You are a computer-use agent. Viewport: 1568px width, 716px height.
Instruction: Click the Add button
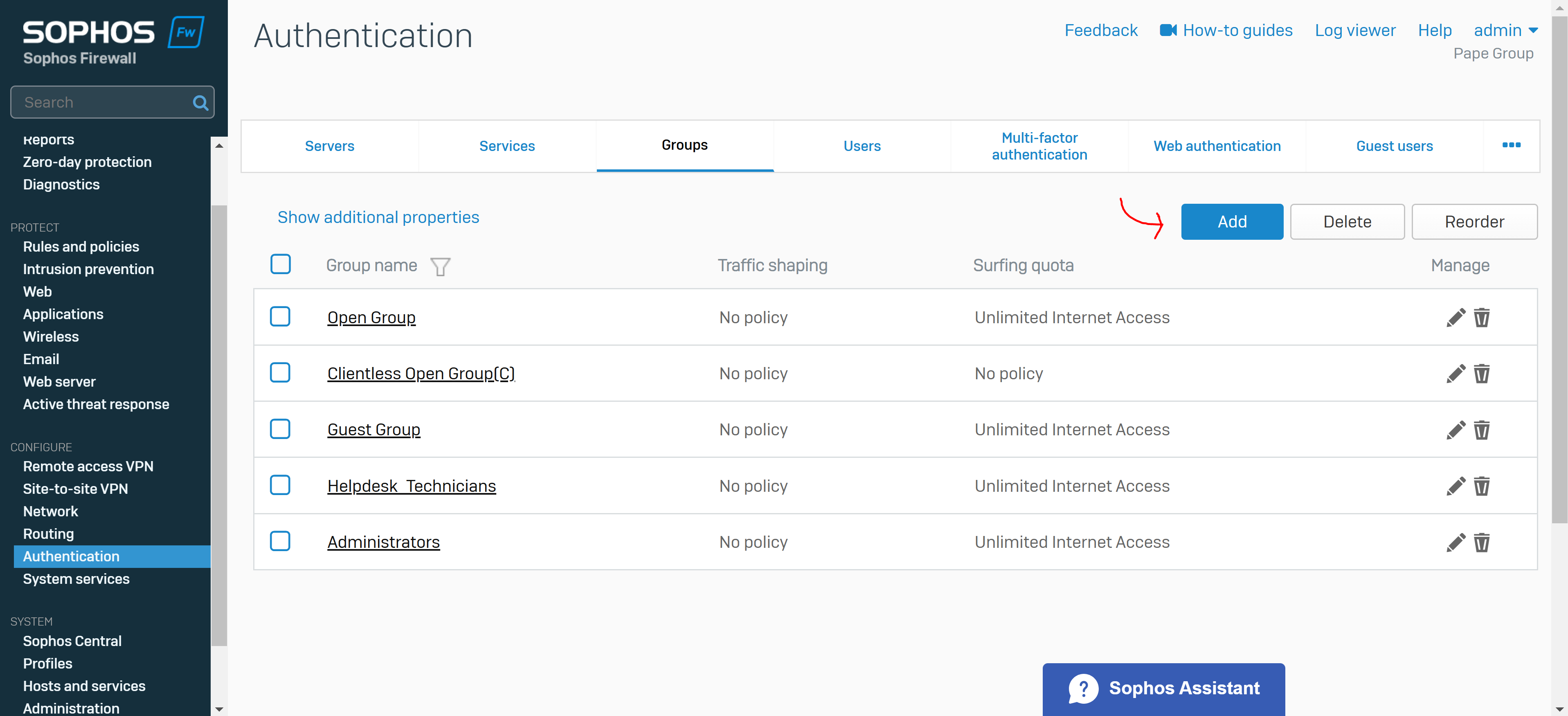point(1232,222)
